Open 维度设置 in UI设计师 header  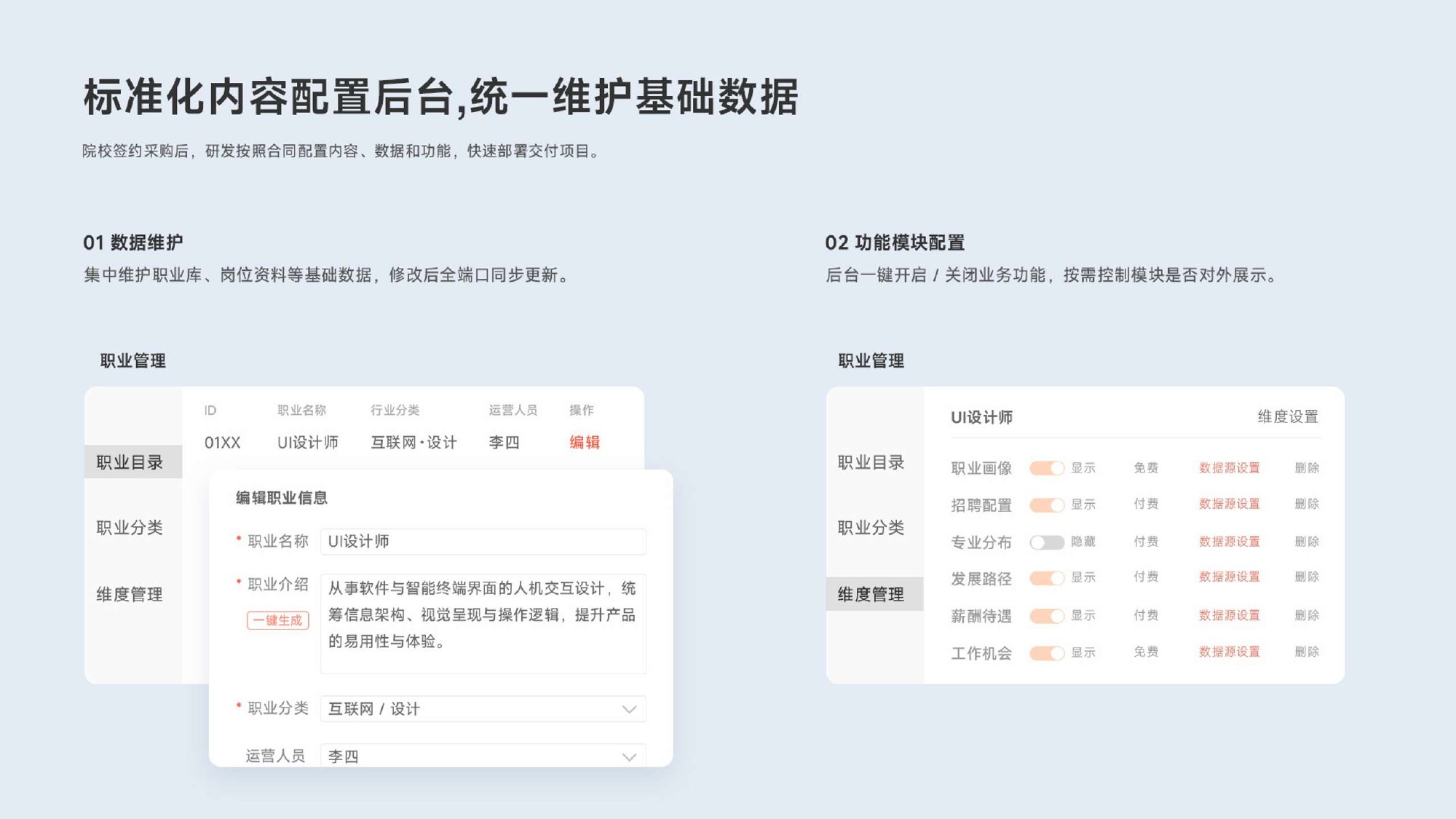pos(1288,416)
